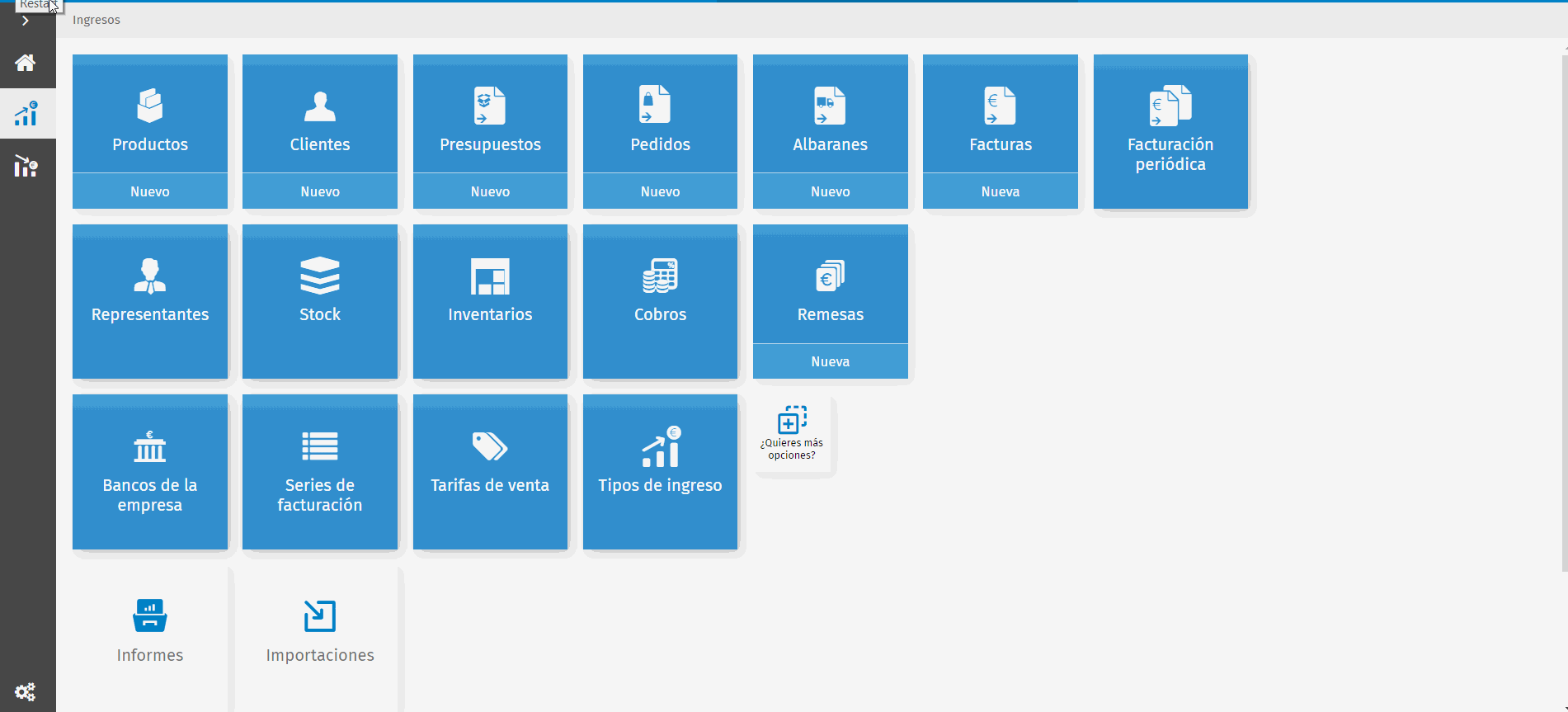The width and height of the screenshot is (1568, 712).
Task: Open the Productos tile
Action: tap(150, 114)
